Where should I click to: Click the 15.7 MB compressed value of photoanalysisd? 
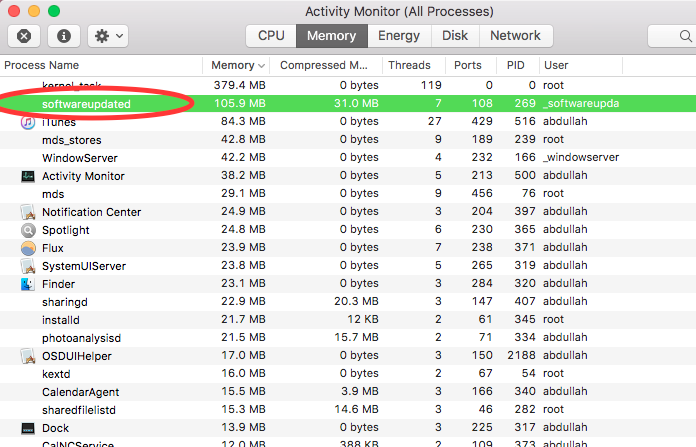point(356,337)
